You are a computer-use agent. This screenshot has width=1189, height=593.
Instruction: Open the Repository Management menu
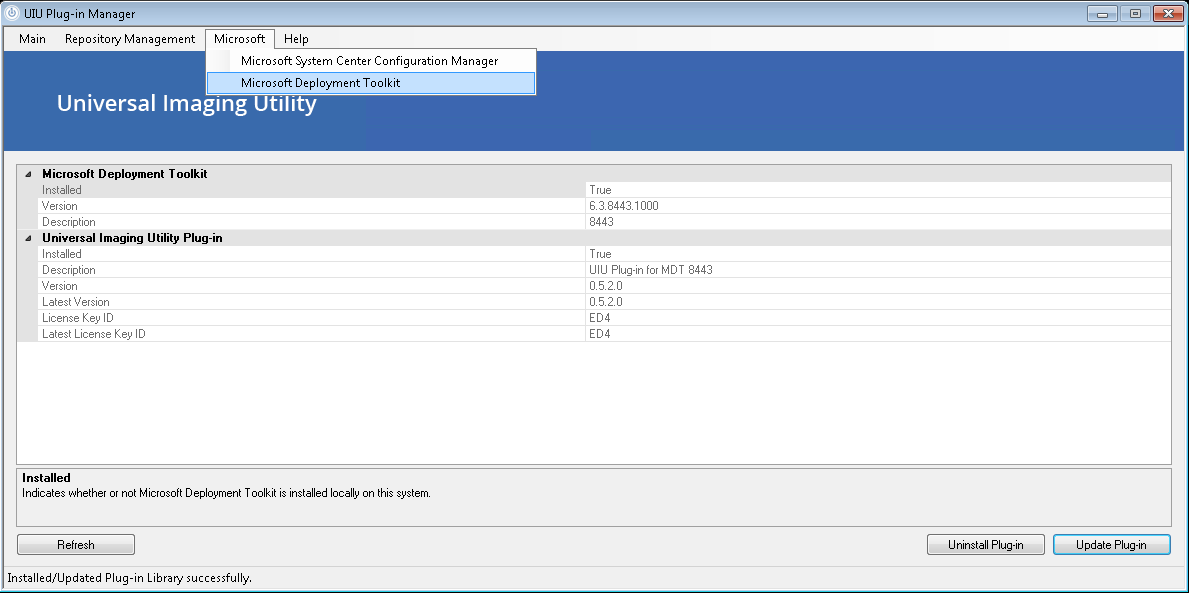point(130,39)
